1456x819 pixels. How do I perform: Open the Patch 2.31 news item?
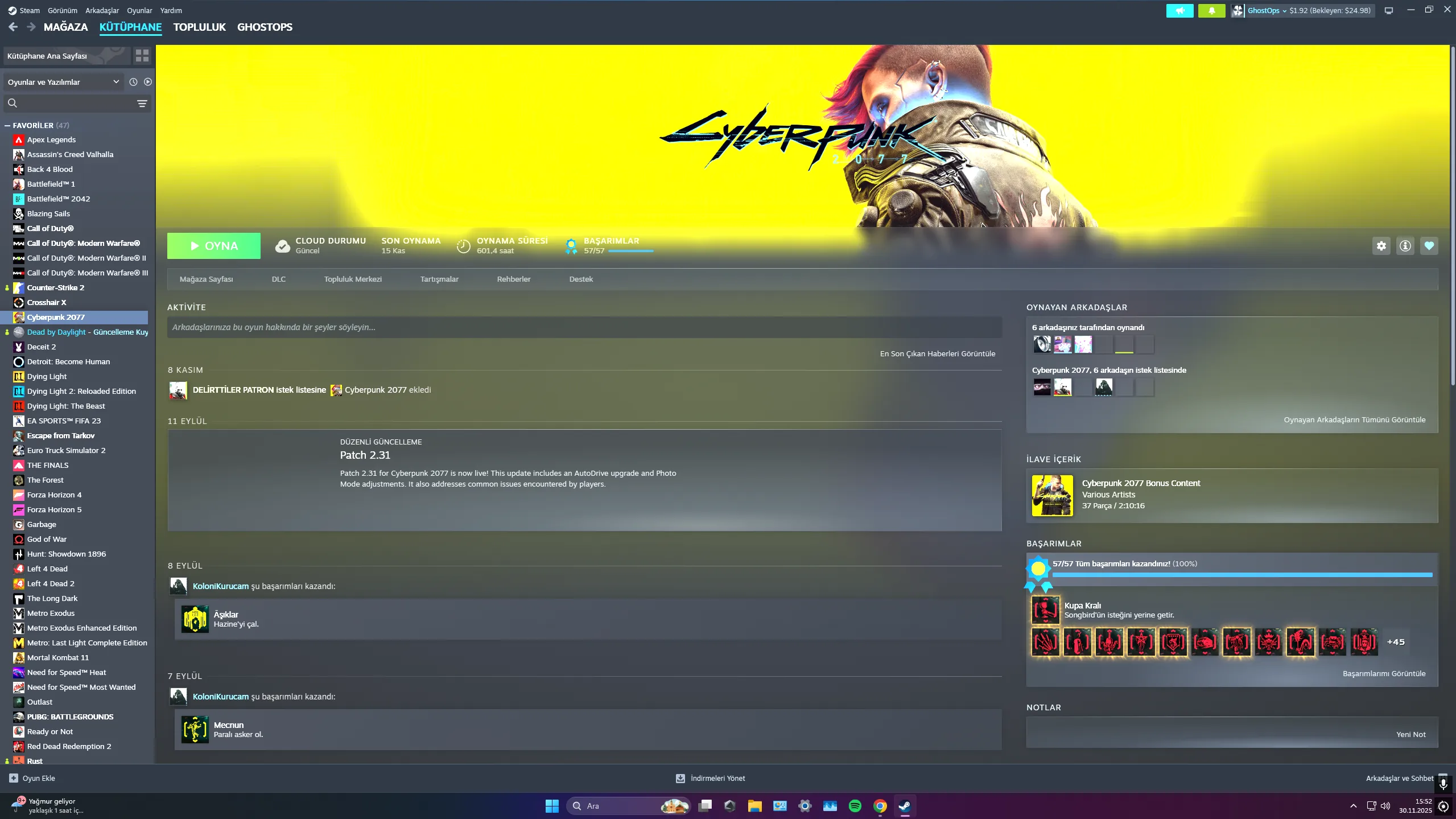pos(584,480)
